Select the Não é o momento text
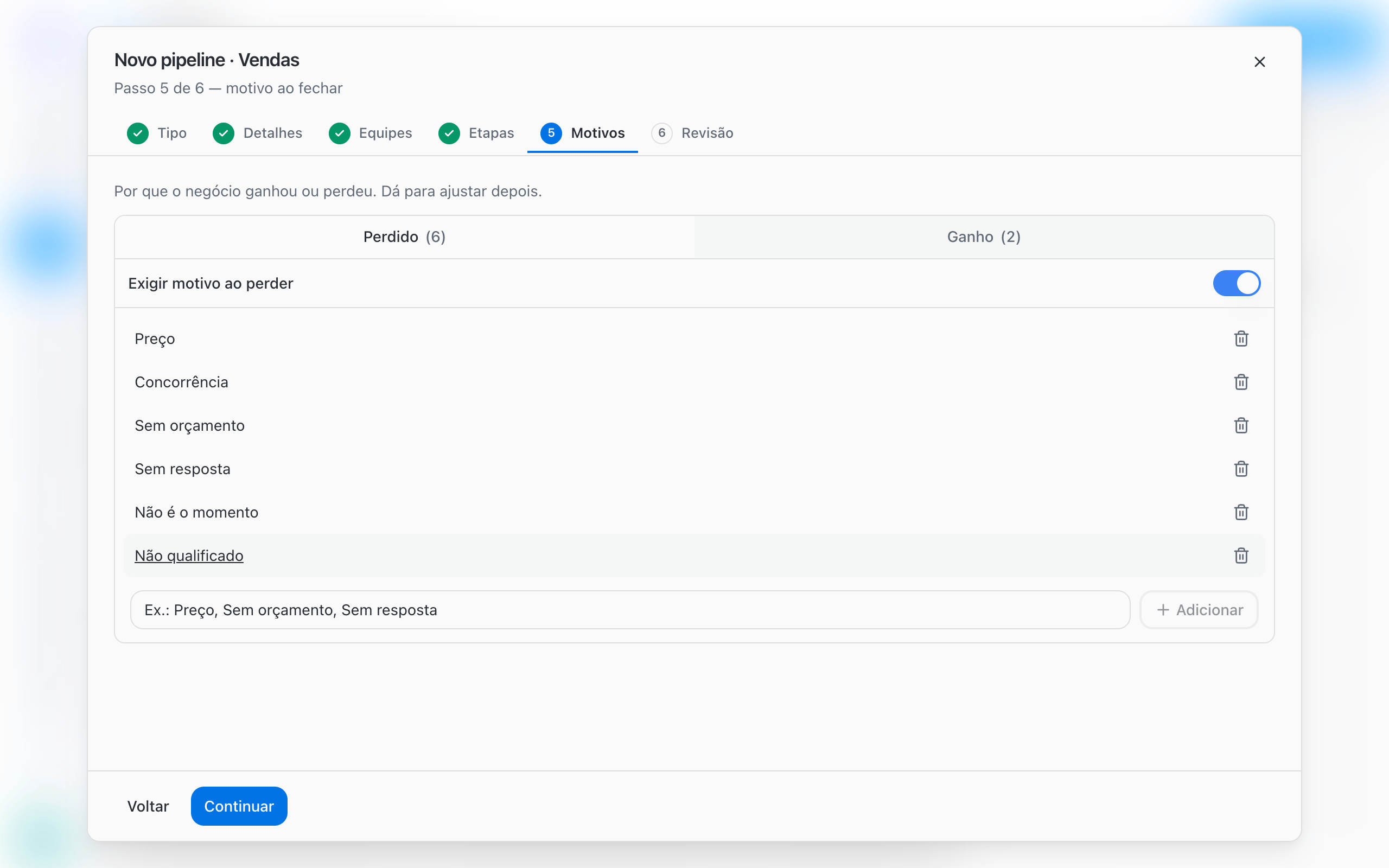The height and width of the screenshot is (868, 1389). click(196, 512)
